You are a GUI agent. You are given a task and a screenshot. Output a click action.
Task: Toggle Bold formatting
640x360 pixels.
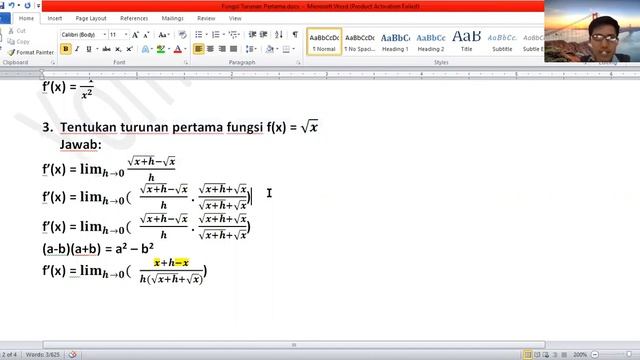pyautogui.click(x=65, y=49)
